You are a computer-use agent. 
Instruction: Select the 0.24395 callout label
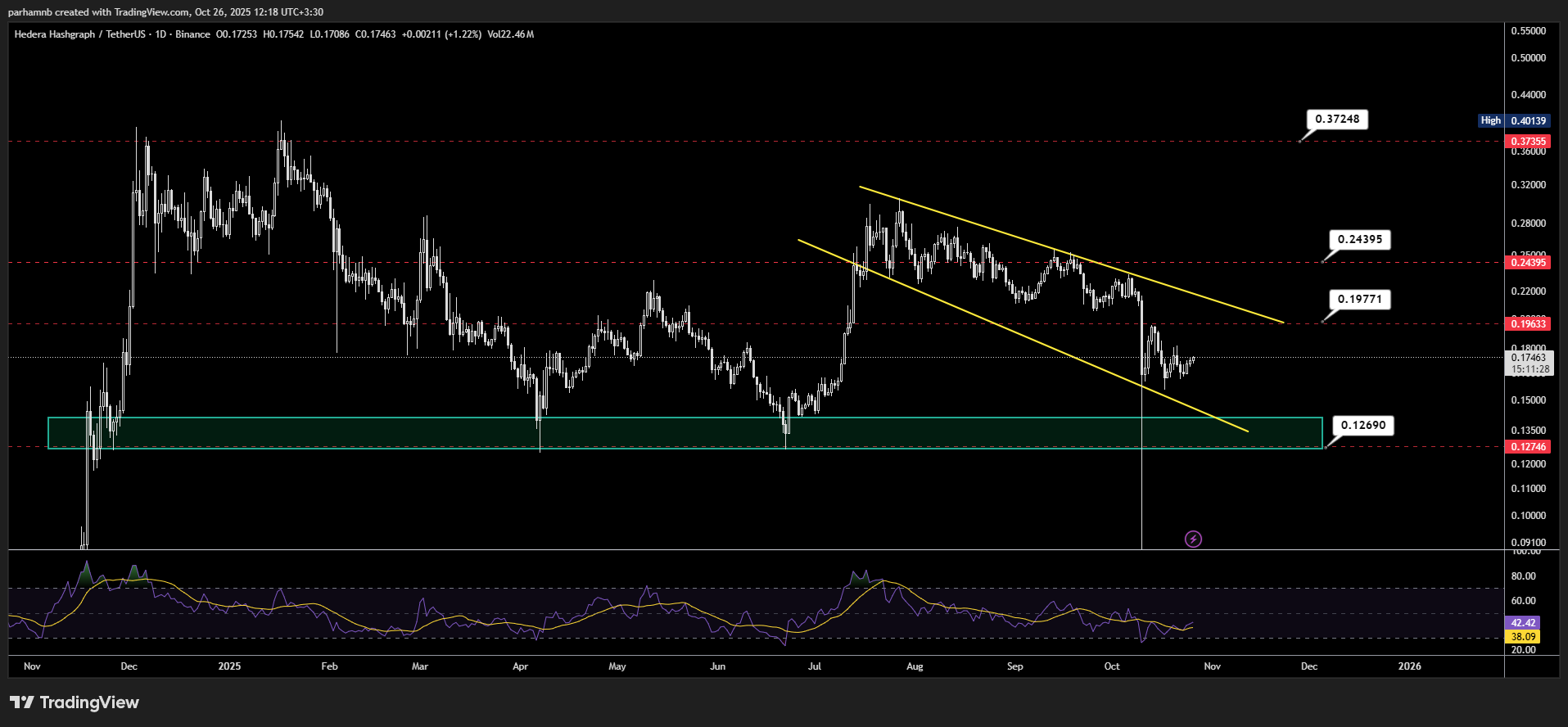pyautogui.click(x=1359, y=240)
